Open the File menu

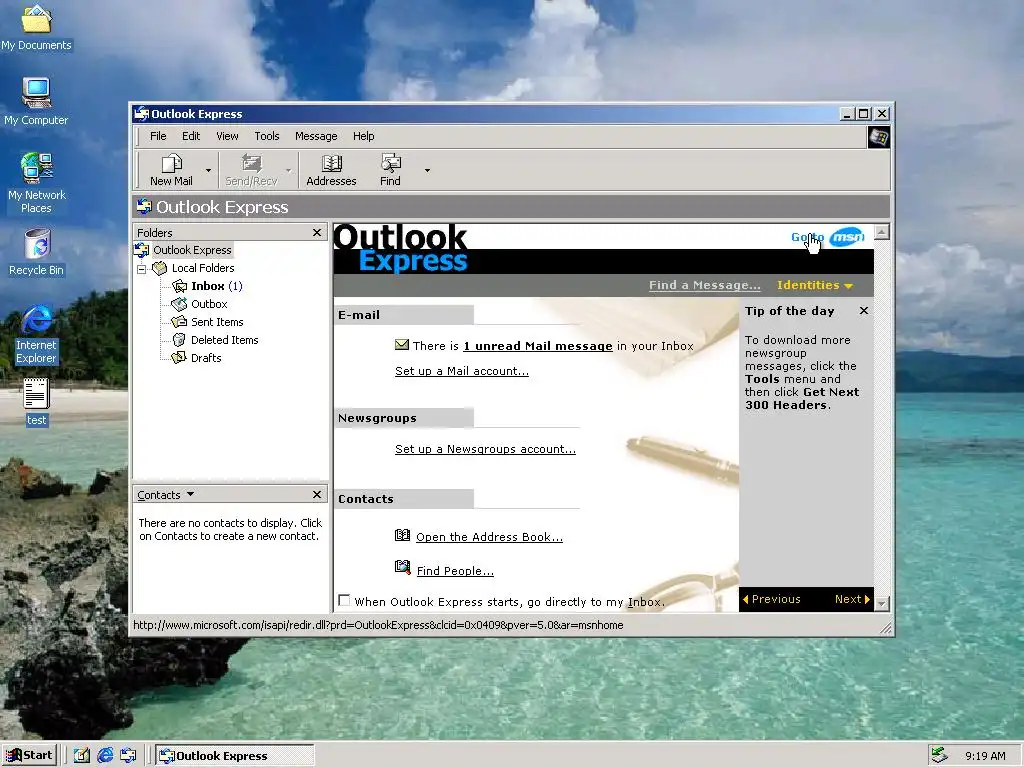pyautogui.click(x=158, y=136)
